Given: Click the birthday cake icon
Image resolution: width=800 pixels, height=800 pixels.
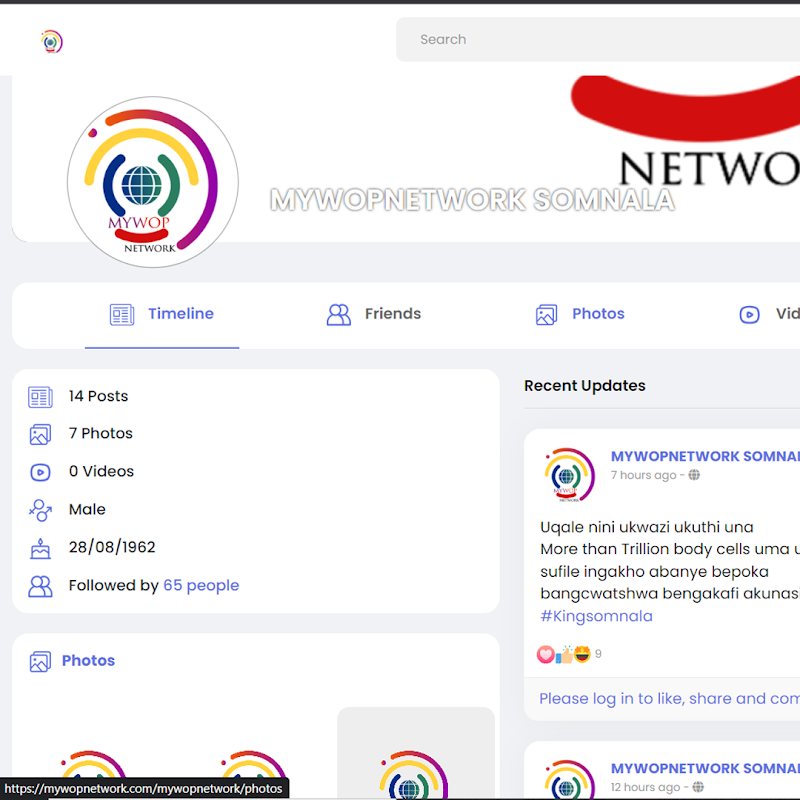Looking at the screenshot, I should click(40, 548).
